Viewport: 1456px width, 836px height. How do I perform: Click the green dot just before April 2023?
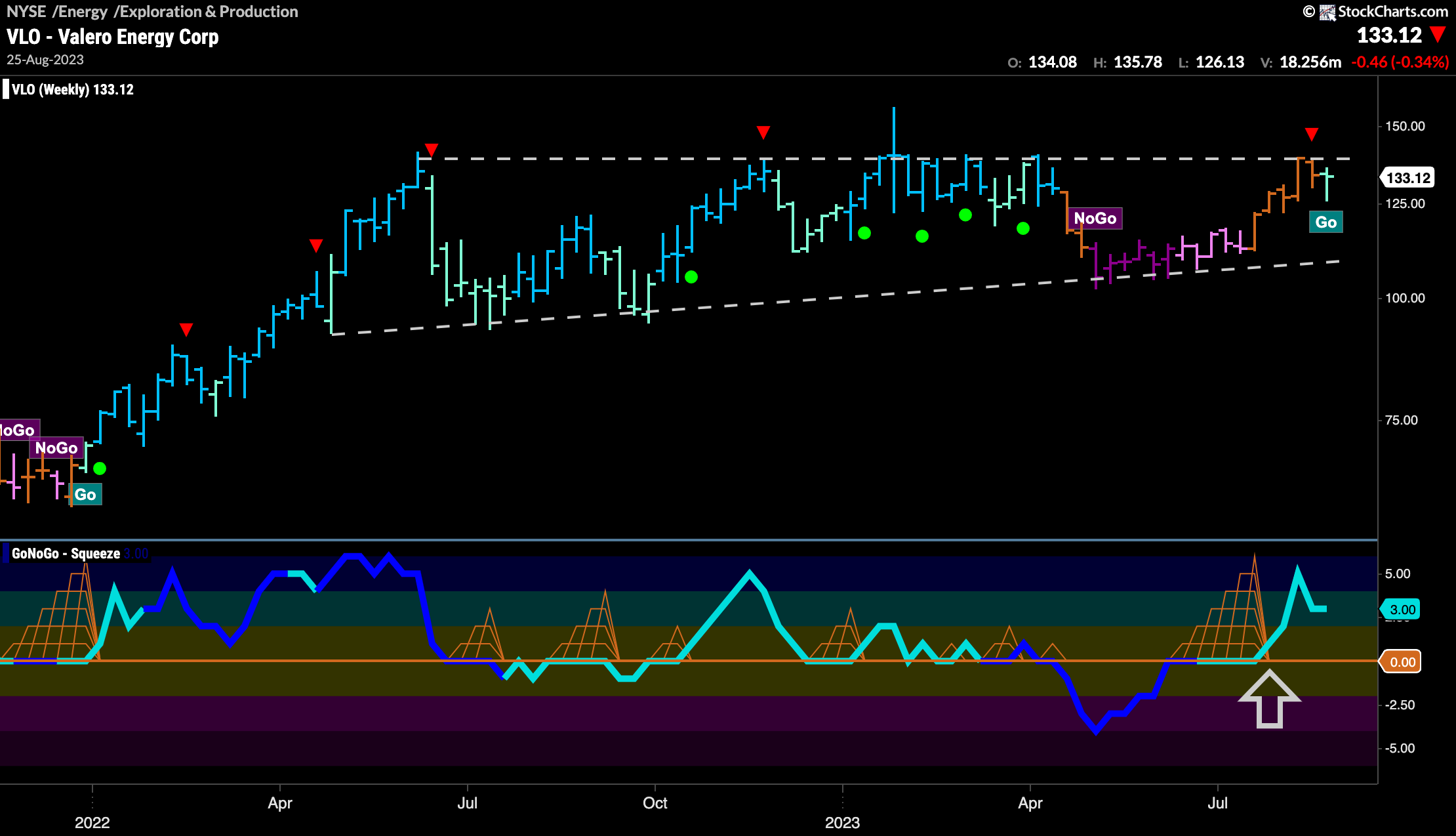click(x=1023, y=228)
